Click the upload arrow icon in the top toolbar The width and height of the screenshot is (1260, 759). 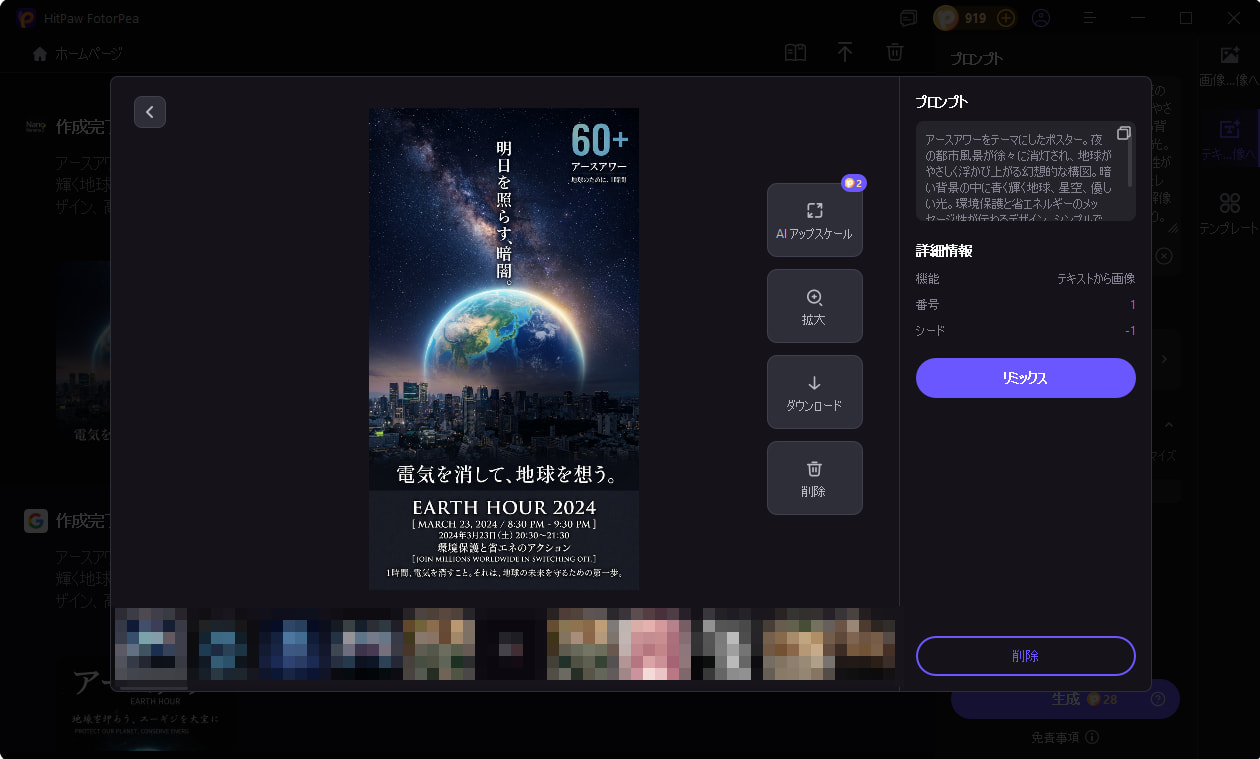pyautogui.click(x=845, y=53)
